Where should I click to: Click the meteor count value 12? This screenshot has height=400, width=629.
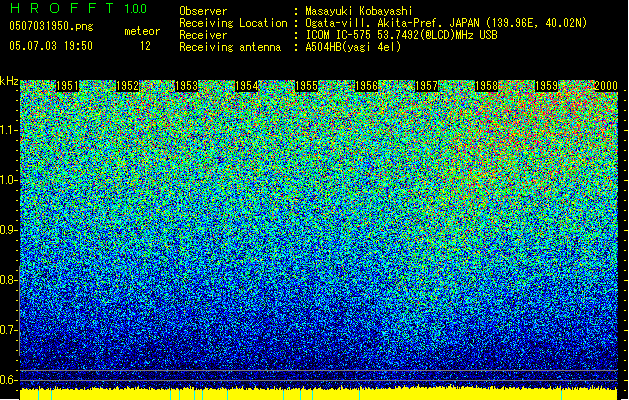(145, 46)
